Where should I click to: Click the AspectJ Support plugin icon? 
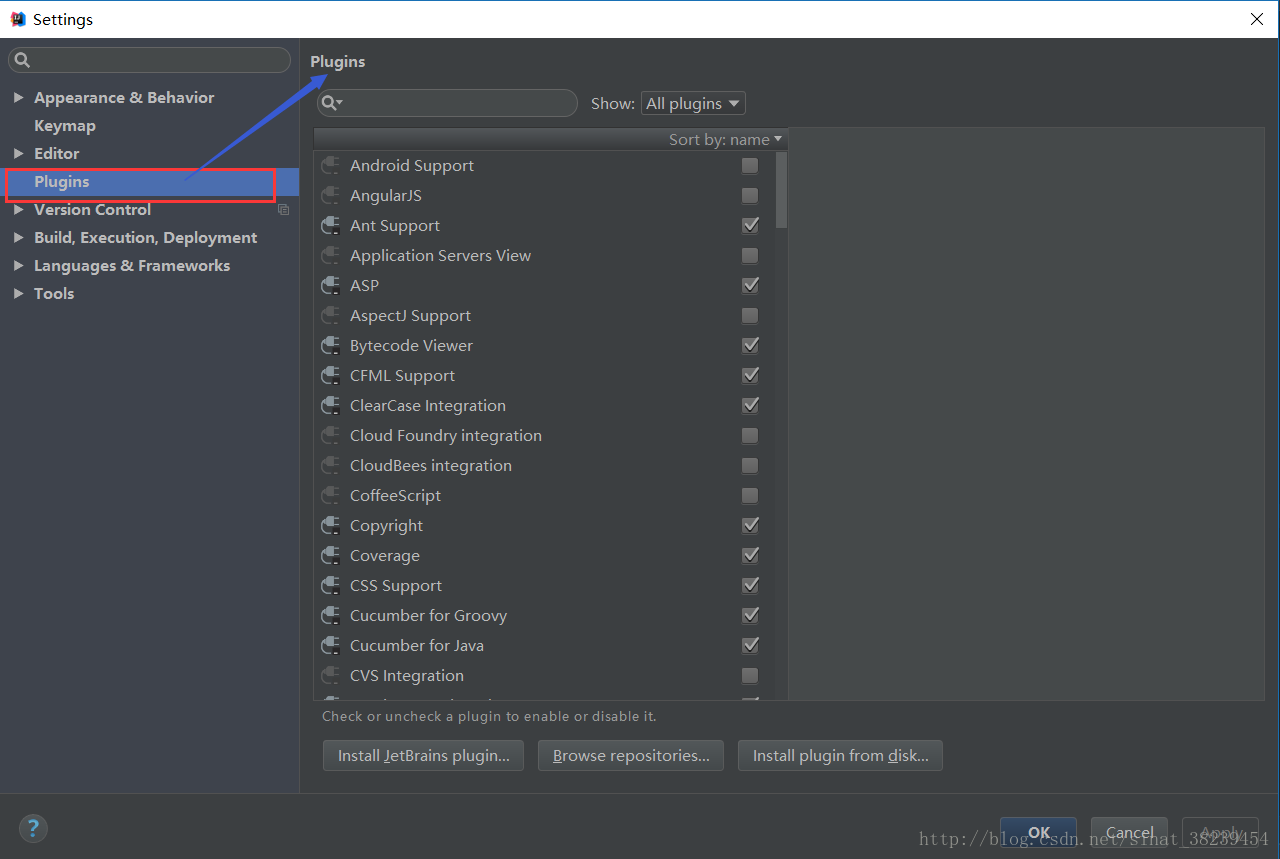330,316
